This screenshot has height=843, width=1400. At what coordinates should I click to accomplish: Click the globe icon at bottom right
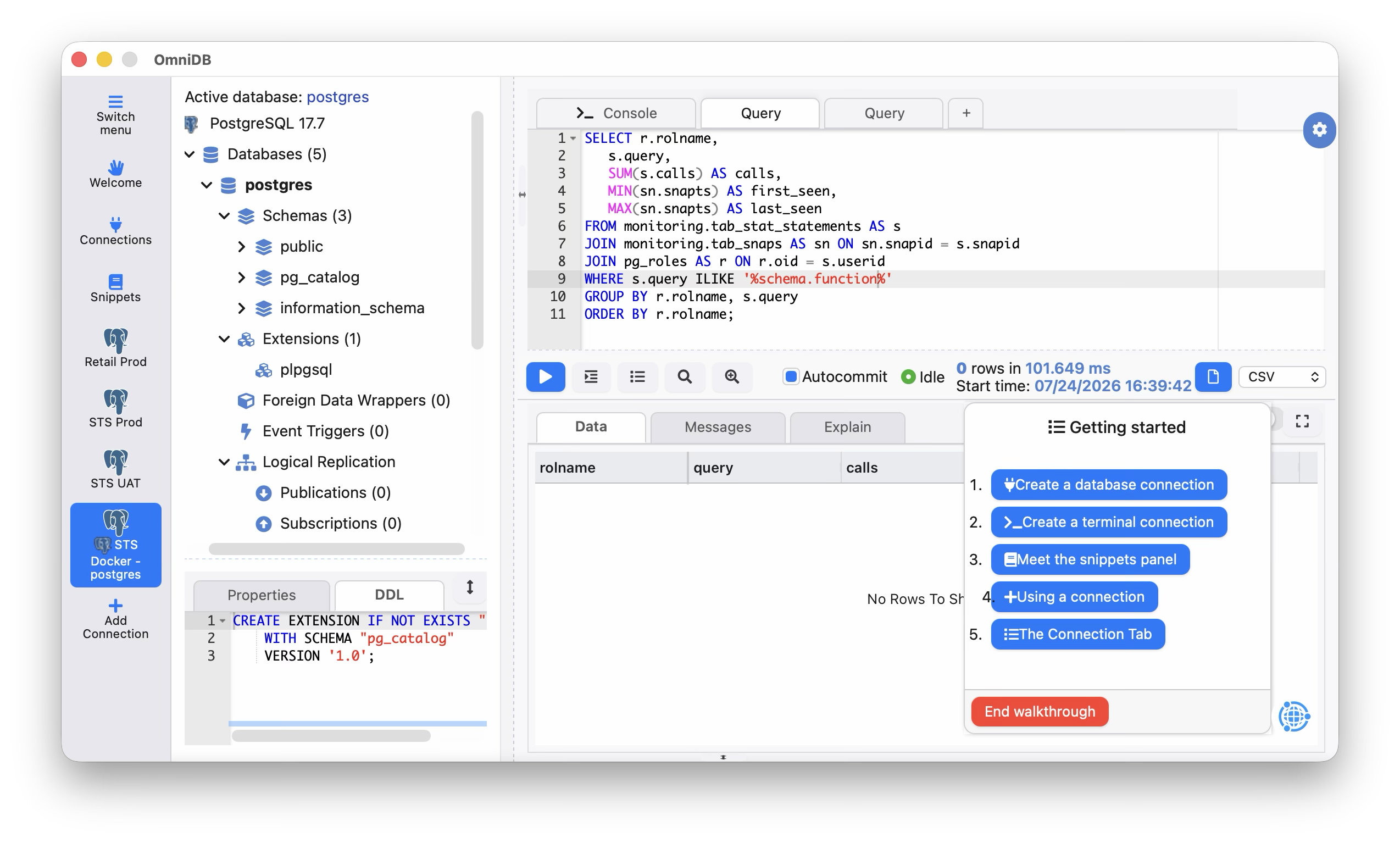point(1294,716)
